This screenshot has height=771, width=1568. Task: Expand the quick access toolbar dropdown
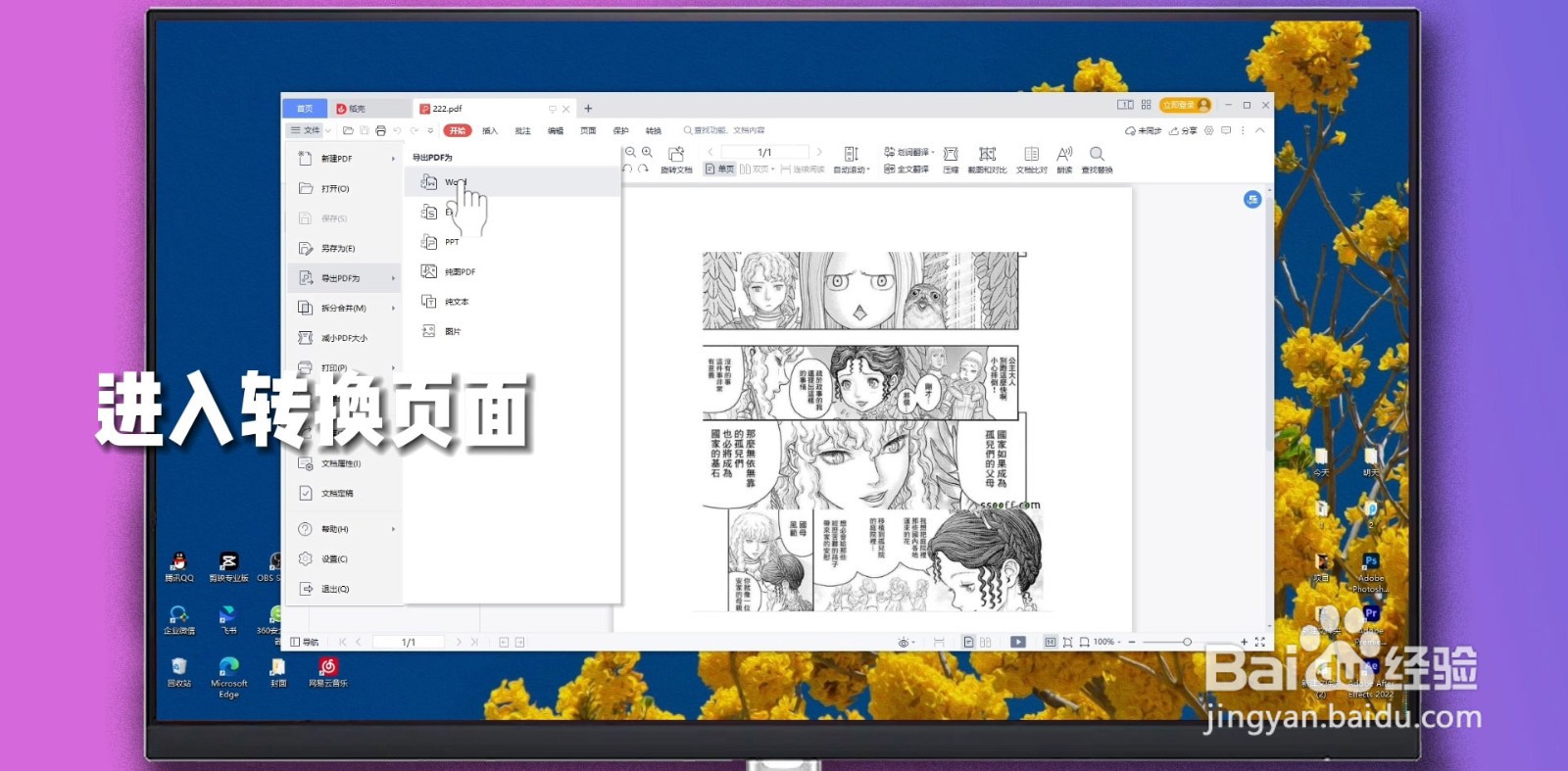coord(430,130)
